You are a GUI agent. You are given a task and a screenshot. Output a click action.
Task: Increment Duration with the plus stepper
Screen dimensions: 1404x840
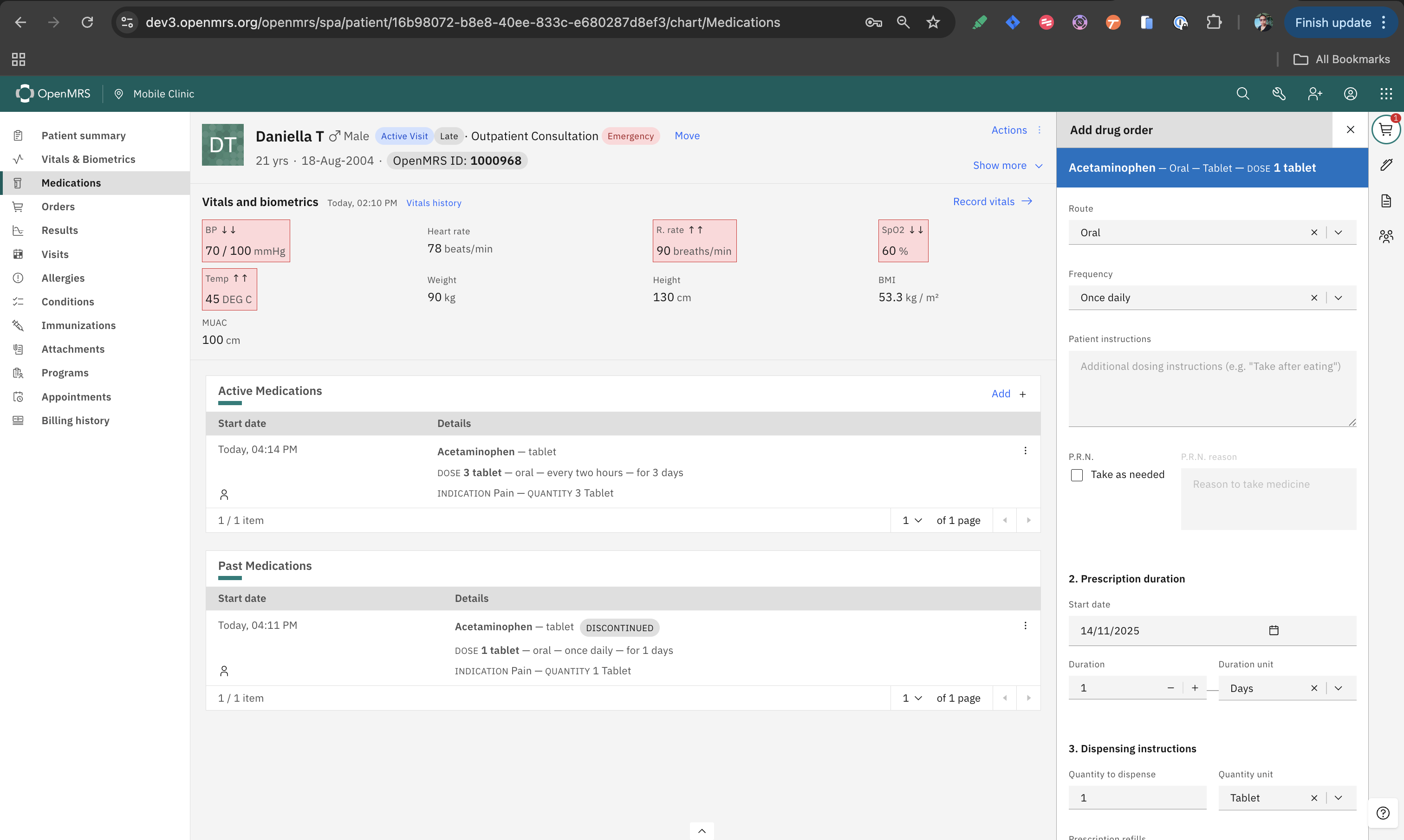[x=1195, y=688]
